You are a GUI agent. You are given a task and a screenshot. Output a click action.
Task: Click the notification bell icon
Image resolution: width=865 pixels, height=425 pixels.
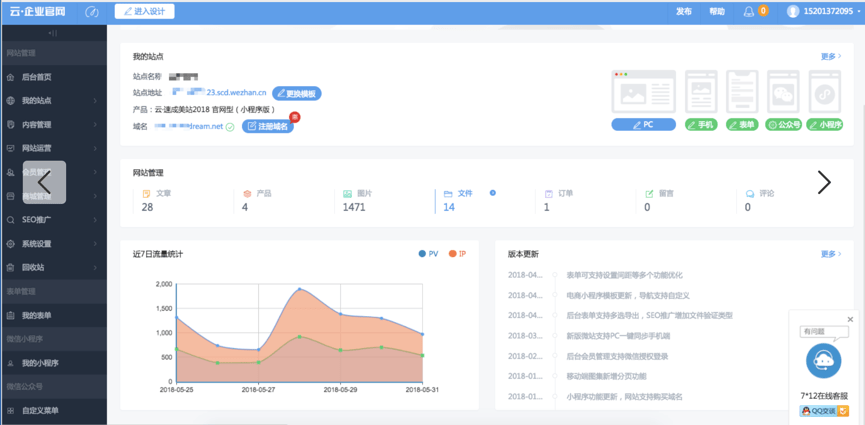click(x=749, y=12)
